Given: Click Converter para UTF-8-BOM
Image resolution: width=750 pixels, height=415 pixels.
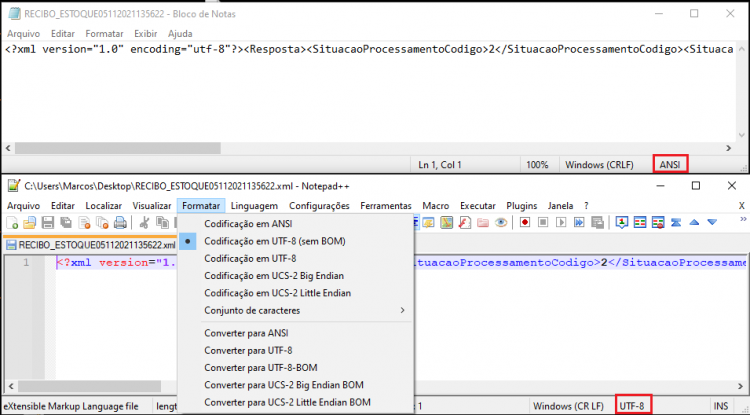Looking at the screenshot, I should click(x=294, y=367).
